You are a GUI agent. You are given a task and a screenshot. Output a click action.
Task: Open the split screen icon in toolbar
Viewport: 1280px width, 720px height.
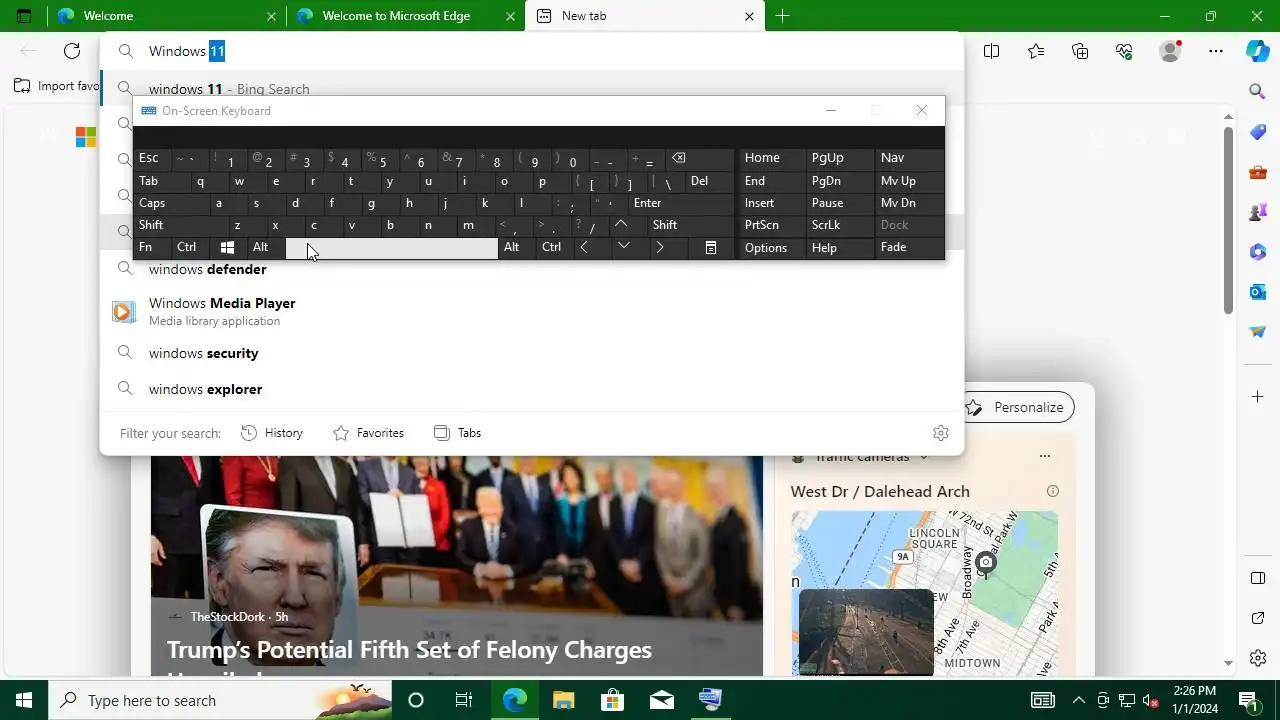[x=991, y=51]
